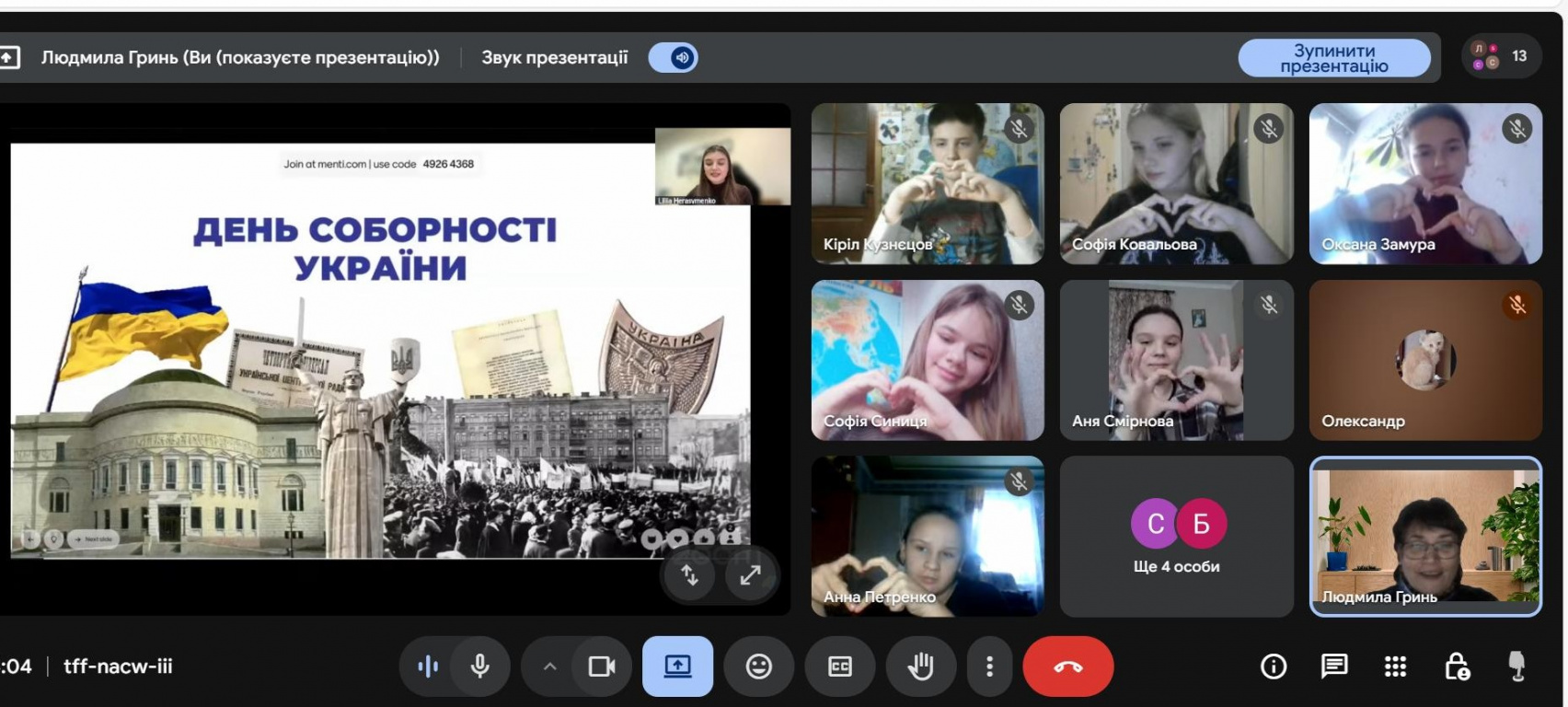Open the activities grid icon

coord(1395,666)
